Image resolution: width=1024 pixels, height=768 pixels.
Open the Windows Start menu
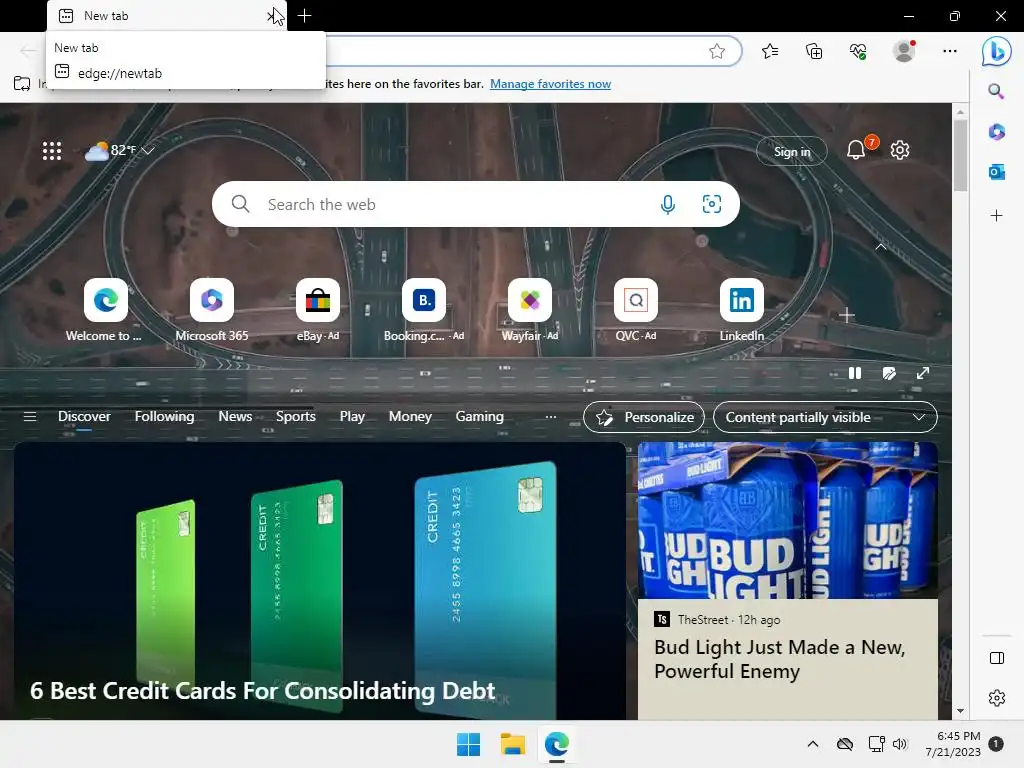point(468,744)
